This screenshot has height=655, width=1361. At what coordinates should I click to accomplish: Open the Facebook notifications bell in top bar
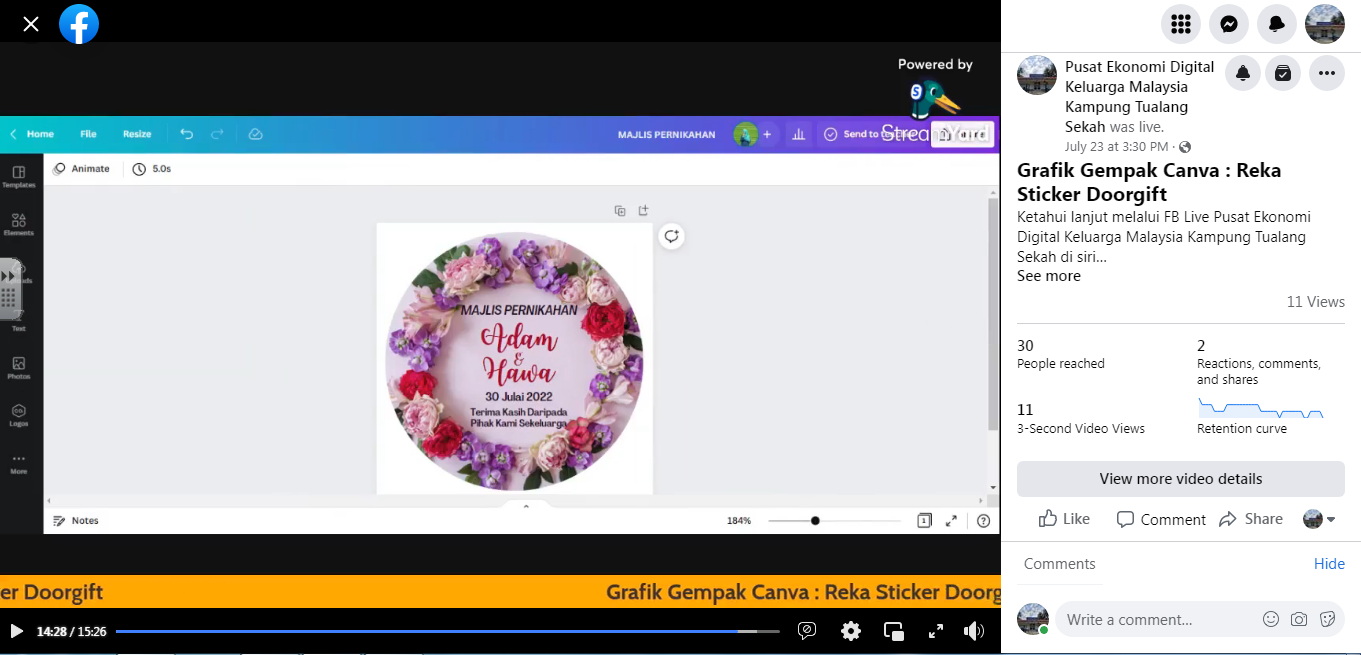(x=1276, y=24)
